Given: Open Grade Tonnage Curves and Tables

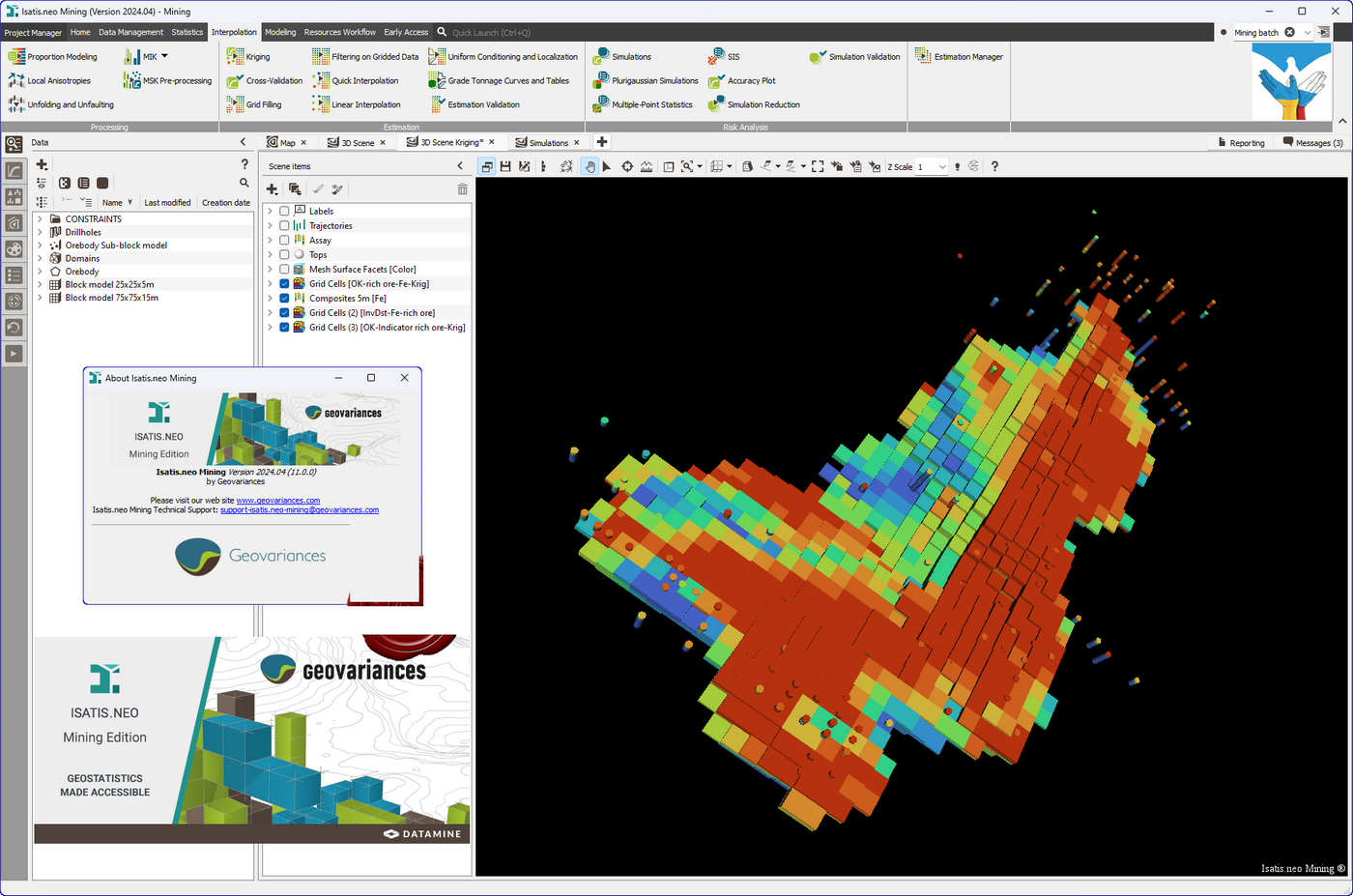Looking at the screenshot, I should 499,81.
